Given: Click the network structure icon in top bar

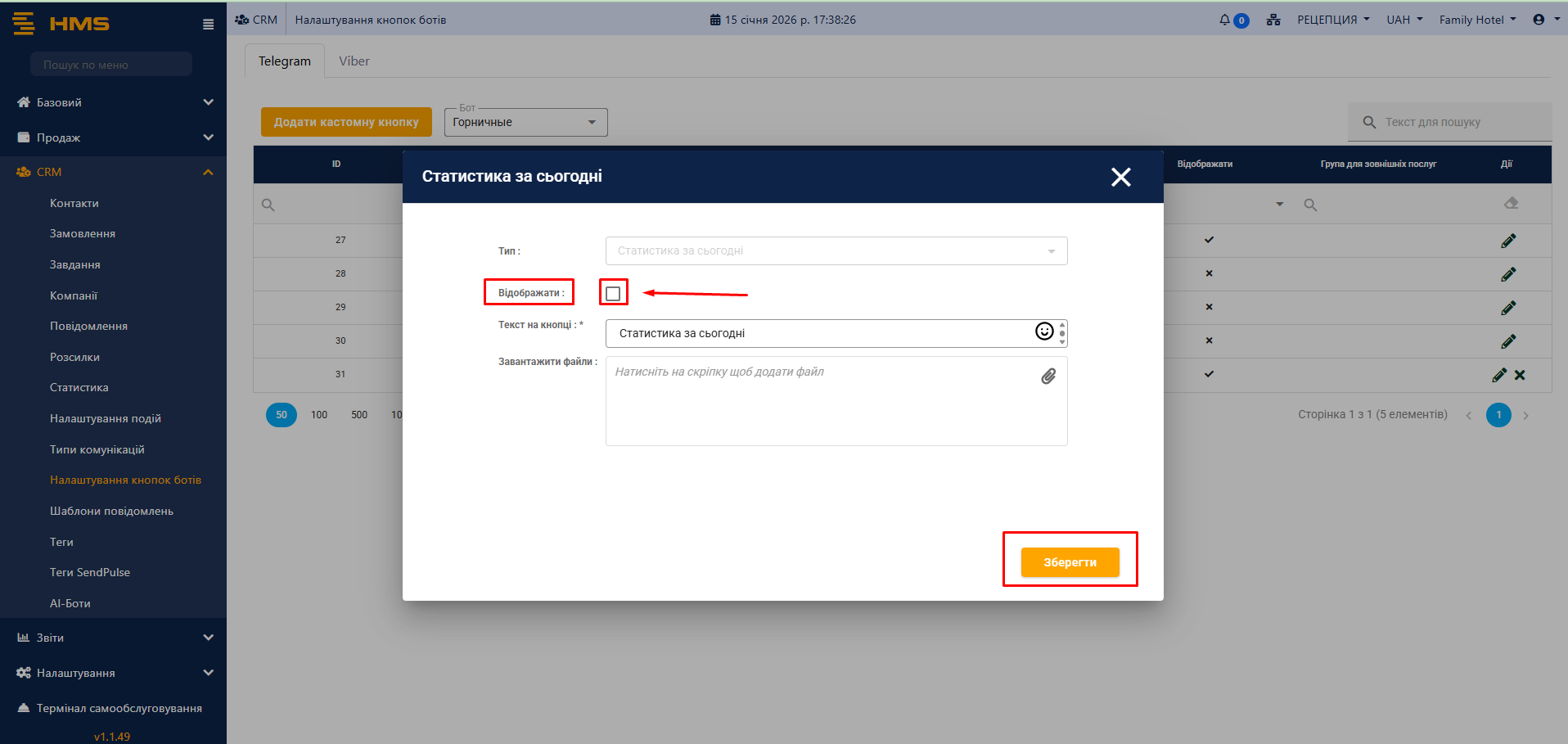Looking at the screenshot, I should 1273,20.
